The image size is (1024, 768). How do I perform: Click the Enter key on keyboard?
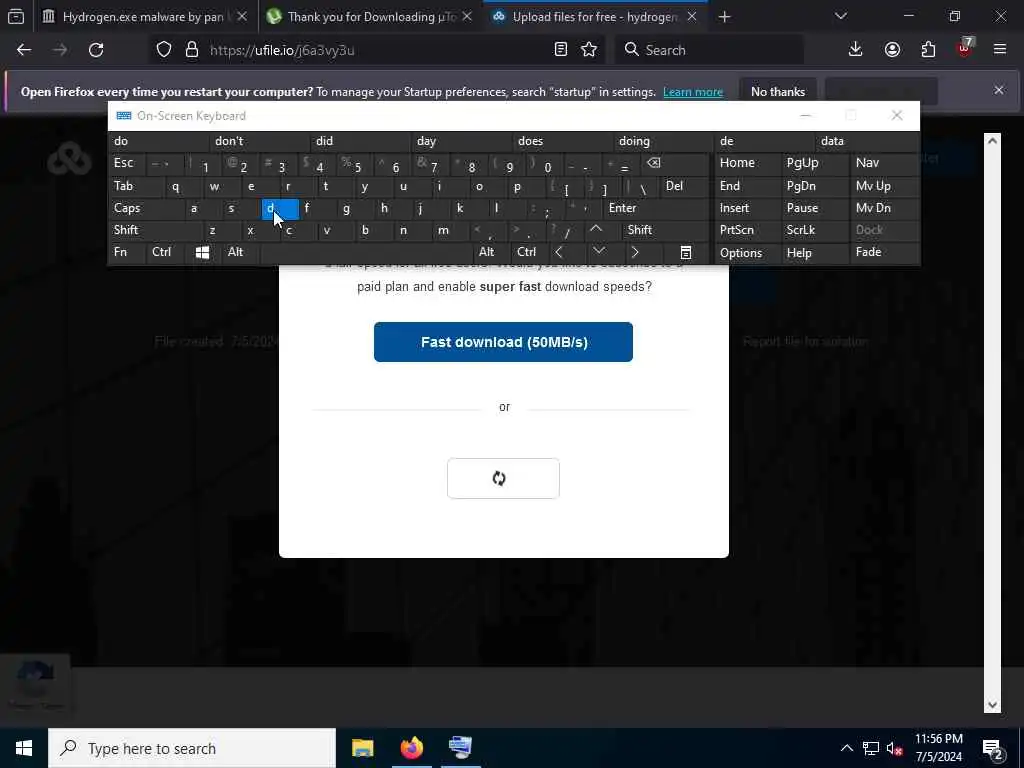tap(656, 208)
